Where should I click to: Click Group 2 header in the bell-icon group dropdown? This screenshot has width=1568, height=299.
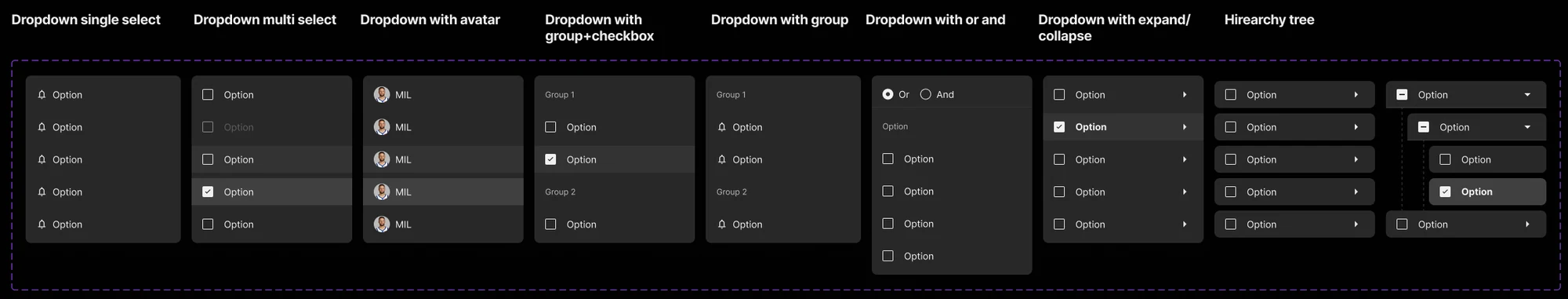pyautogui.click(x=731, y=191)
